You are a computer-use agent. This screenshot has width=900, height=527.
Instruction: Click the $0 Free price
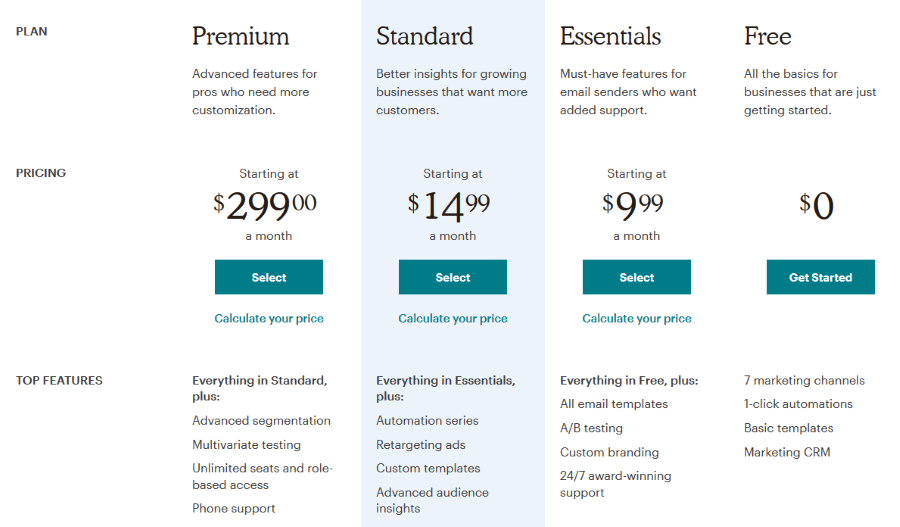click(816, 206)
